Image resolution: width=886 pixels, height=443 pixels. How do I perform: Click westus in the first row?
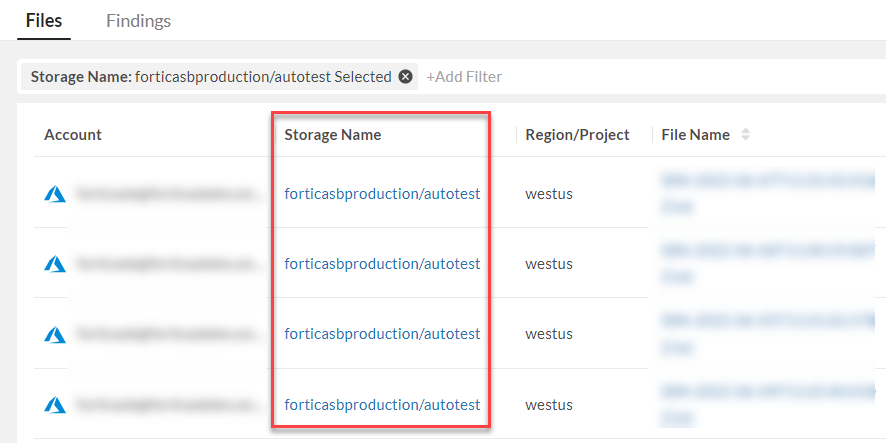549,194
